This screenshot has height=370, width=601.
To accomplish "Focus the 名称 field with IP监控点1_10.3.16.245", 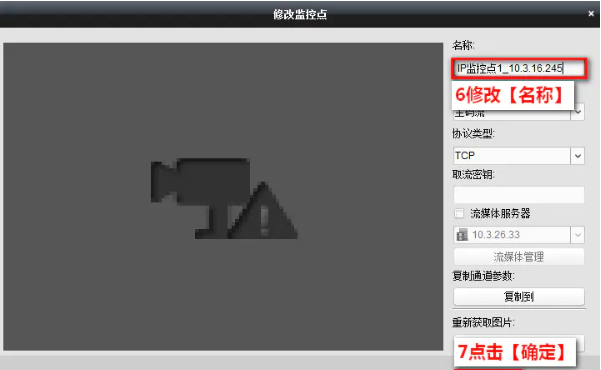I will tap(519, 69).
